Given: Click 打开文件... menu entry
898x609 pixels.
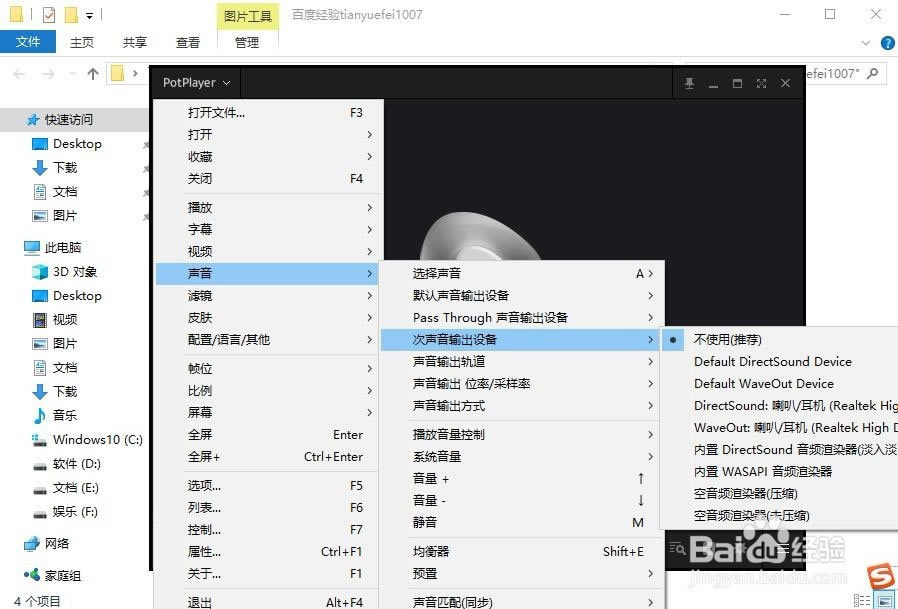Looking at the screenshot, I should (216, 113).
